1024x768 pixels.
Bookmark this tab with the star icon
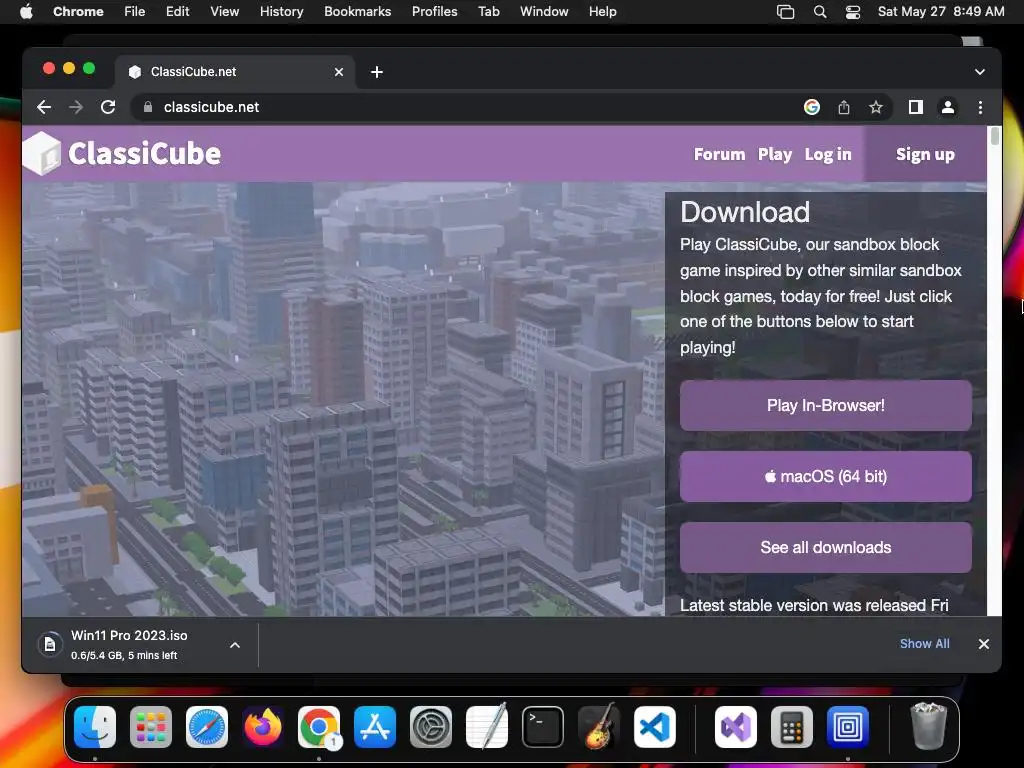876,107
